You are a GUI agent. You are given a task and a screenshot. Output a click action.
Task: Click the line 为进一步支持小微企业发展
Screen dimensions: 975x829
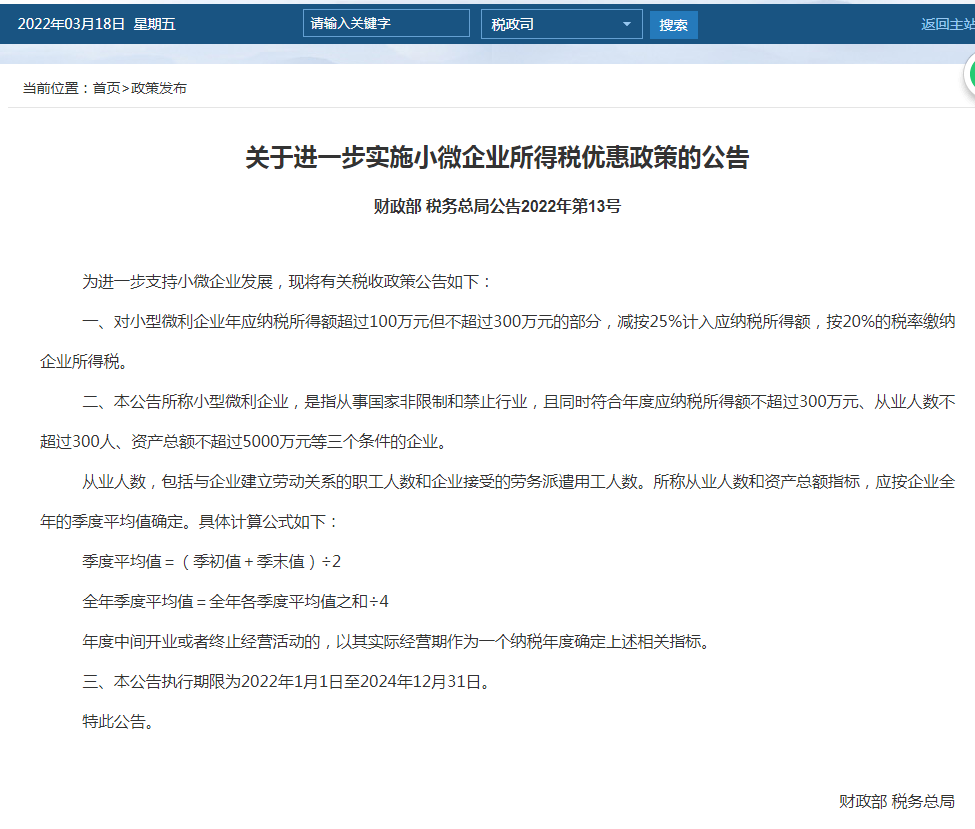coord(287,282)
